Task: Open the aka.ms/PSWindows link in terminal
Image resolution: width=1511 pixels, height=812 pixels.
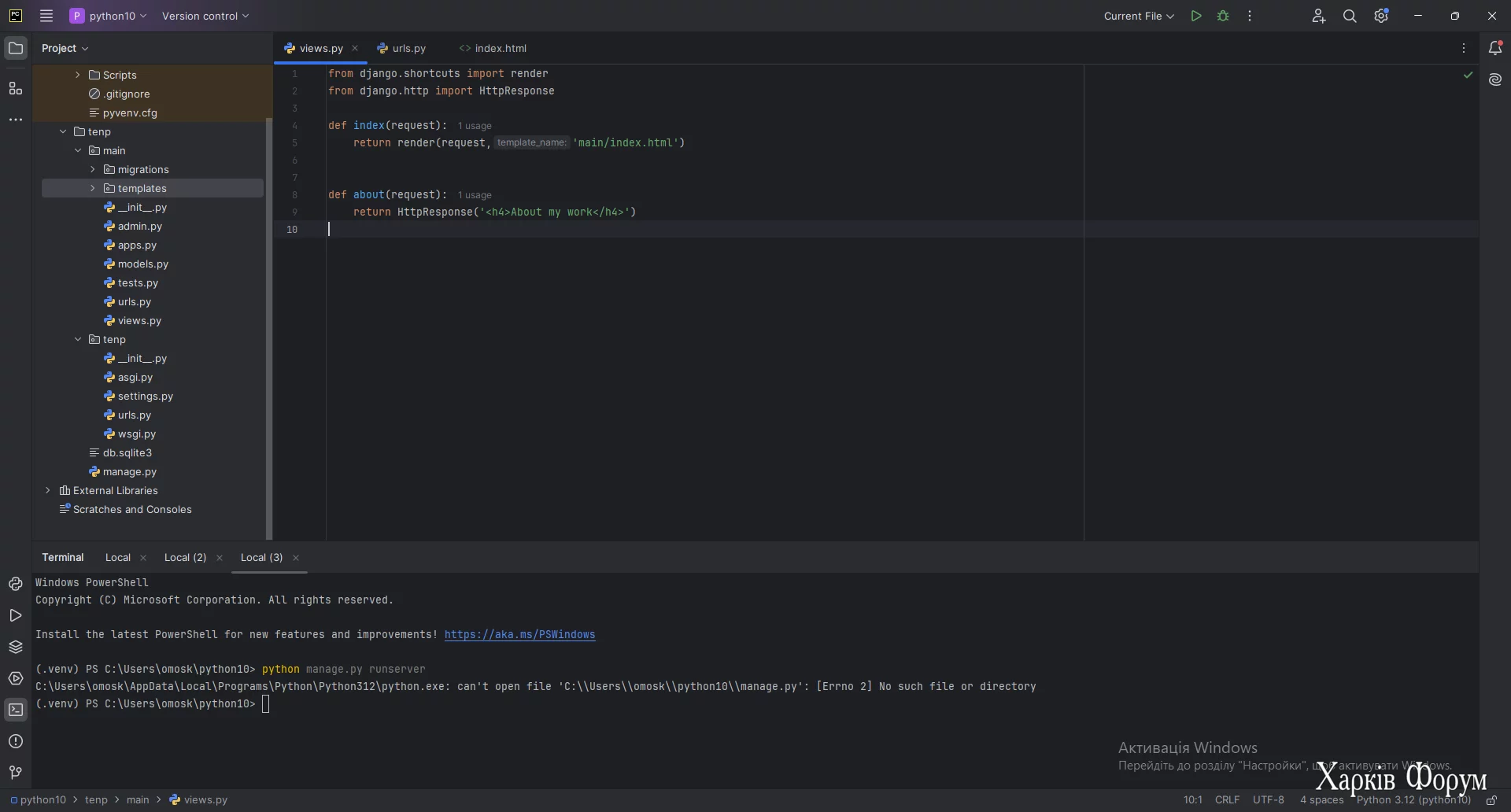Action: coord(519,634)
